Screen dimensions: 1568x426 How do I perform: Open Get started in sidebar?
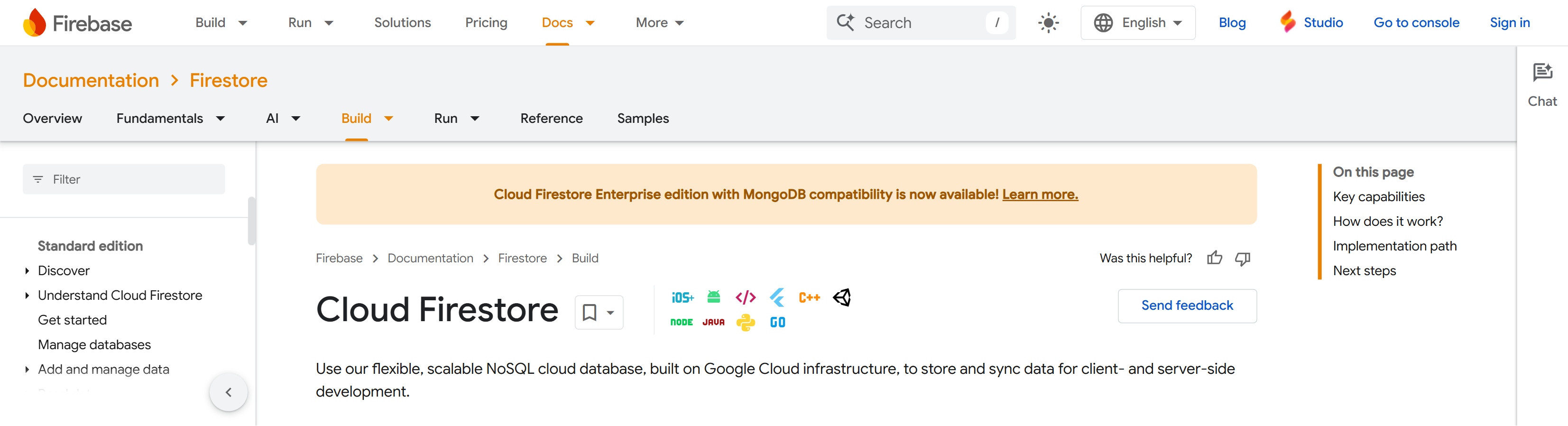point(72,320)
